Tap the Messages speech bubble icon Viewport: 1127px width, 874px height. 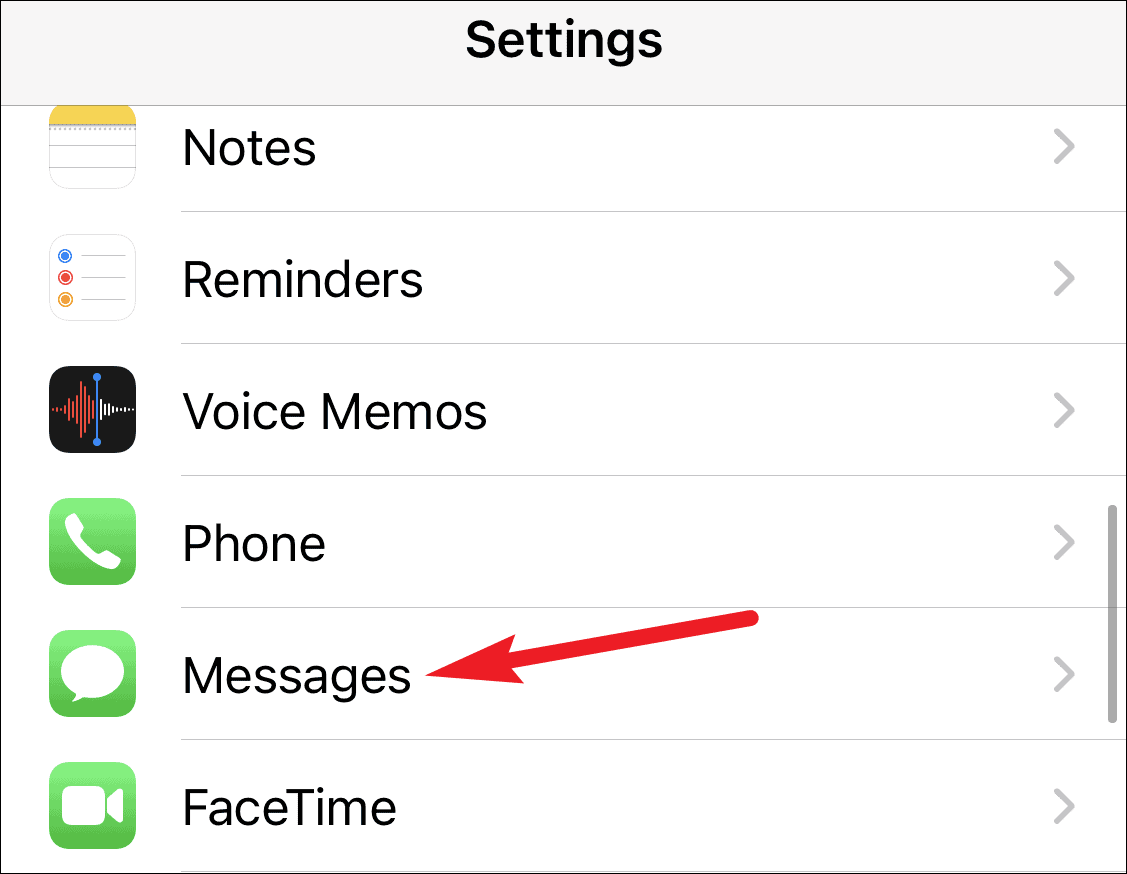(x=92, y=673)
